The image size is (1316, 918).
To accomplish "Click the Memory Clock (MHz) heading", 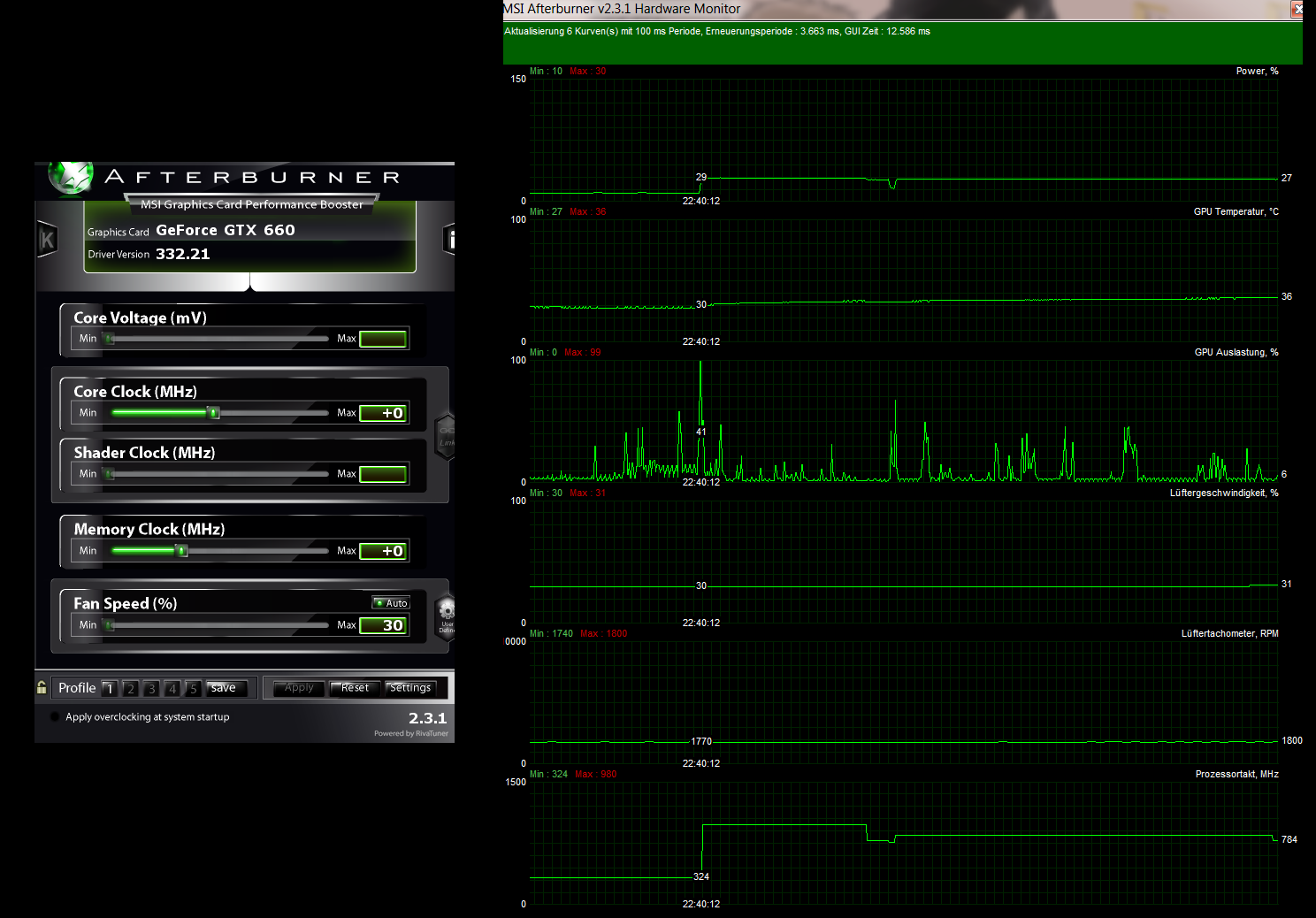I will 149,529.
